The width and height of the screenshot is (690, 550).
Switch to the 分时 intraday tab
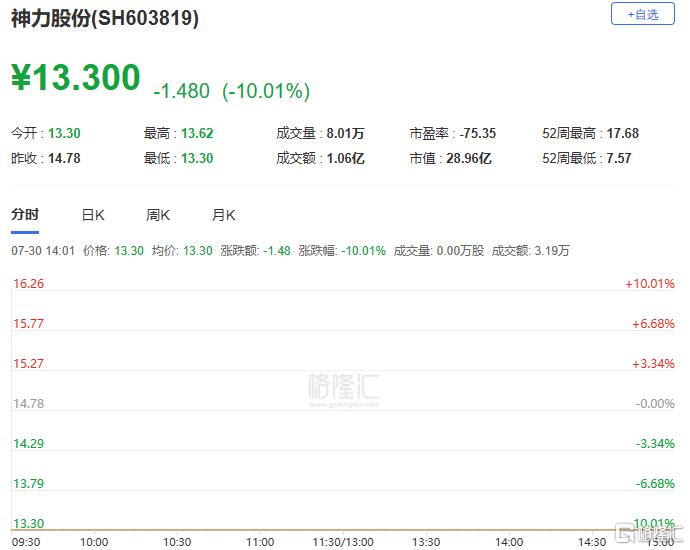coord(25,215)
